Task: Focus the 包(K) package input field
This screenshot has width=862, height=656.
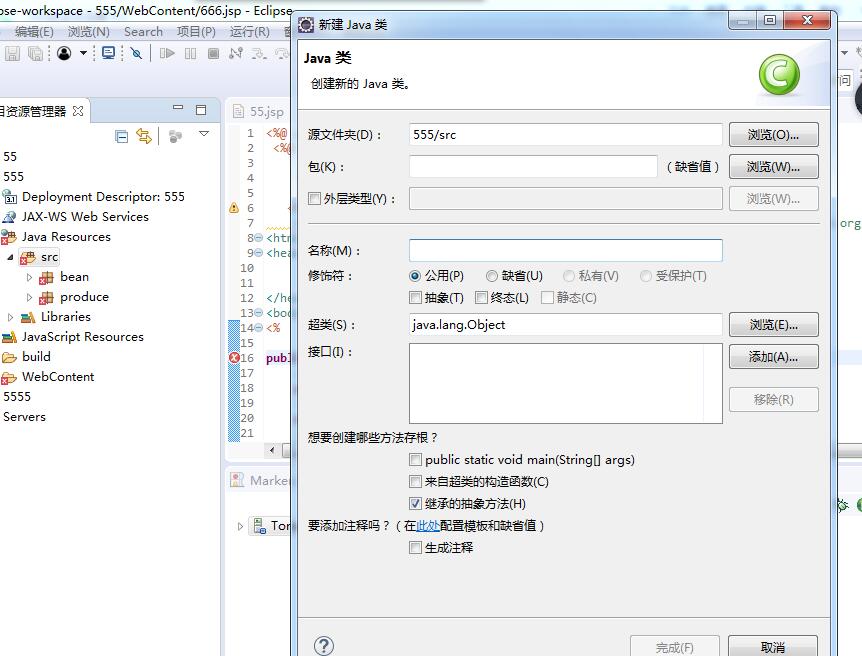Action: click(x=533, y=167)
